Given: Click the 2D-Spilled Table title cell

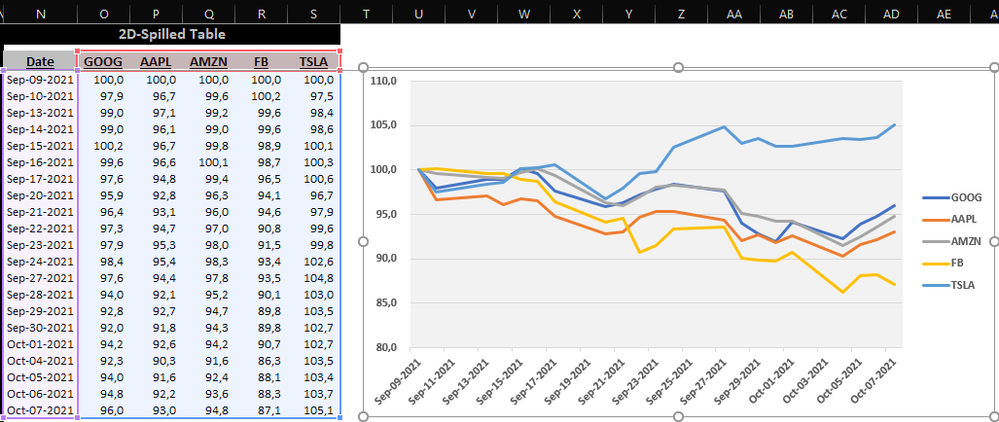Looking at the screenshot, I should click(172, 34).
